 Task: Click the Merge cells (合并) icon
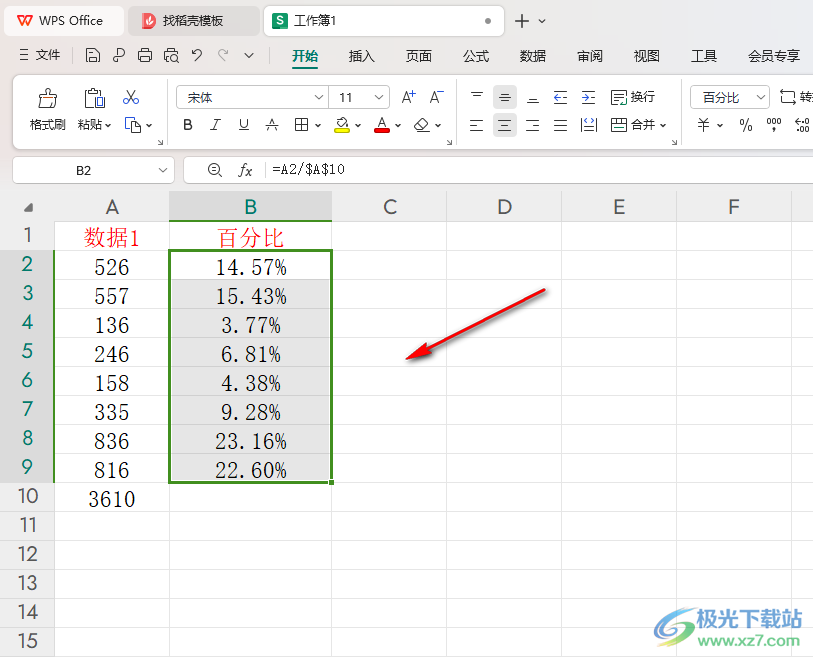619,125
